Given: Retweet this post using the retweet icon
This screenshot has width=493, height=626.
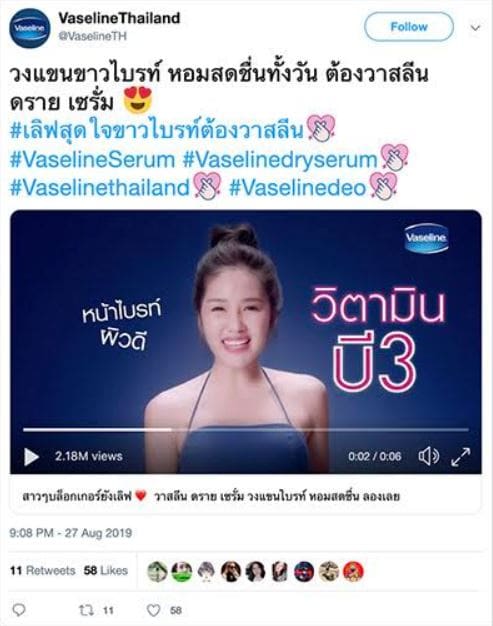Looking at the screenshot, I should coord(85,610).
